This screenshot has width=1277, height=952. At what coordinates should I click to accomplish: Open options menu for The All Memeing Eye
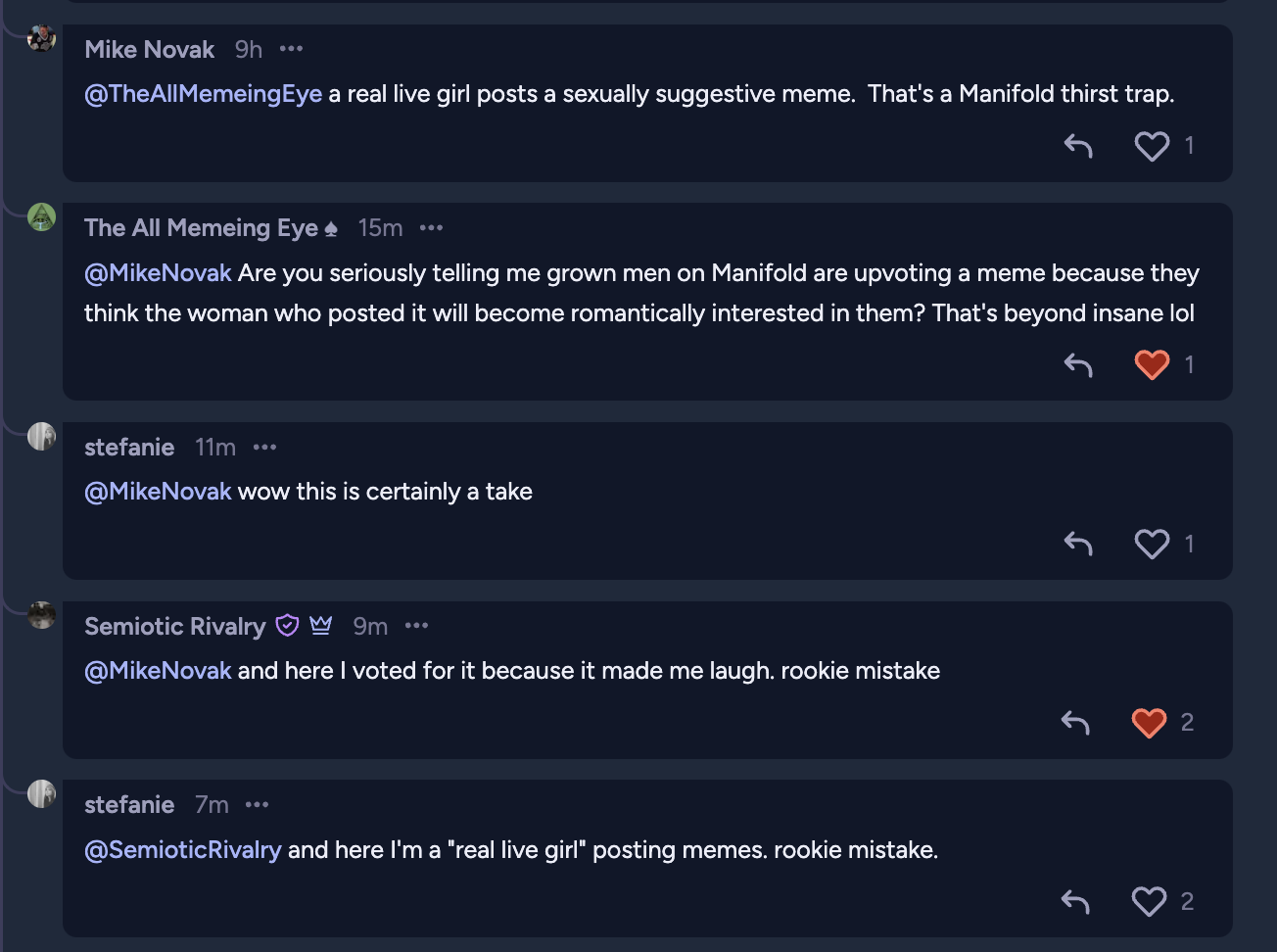[431, 228]
